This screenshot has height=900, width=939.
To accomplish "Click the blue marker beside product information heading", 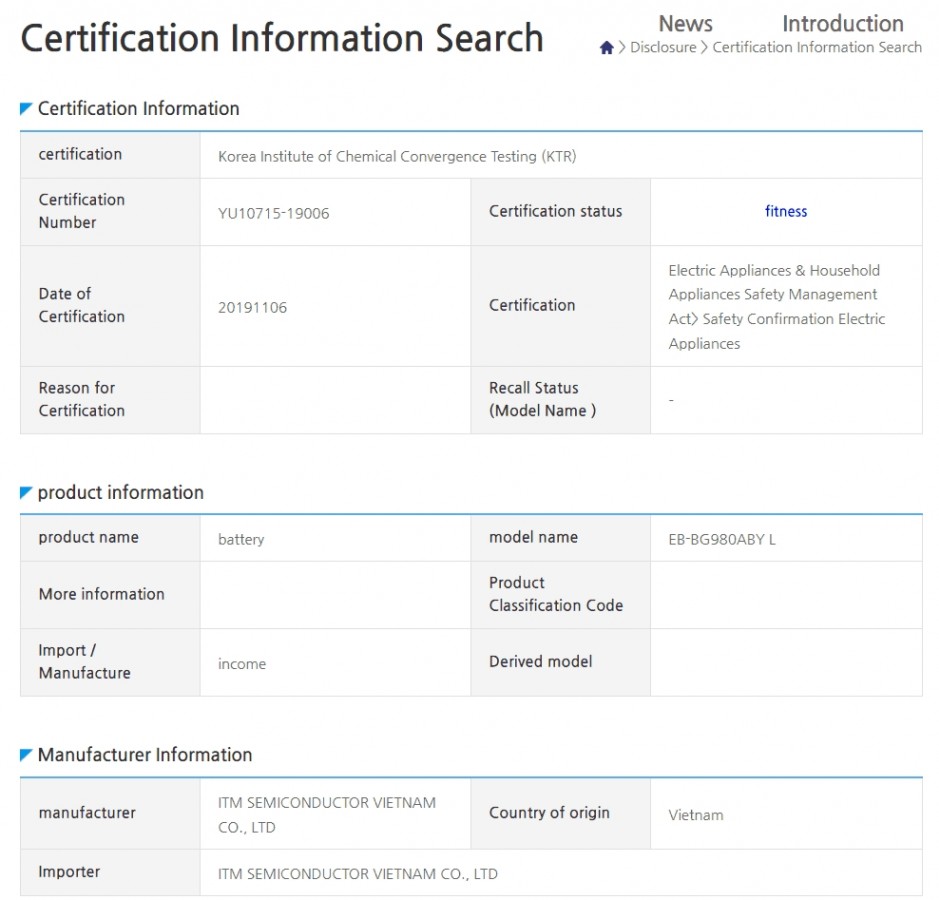I will point(26,492).
